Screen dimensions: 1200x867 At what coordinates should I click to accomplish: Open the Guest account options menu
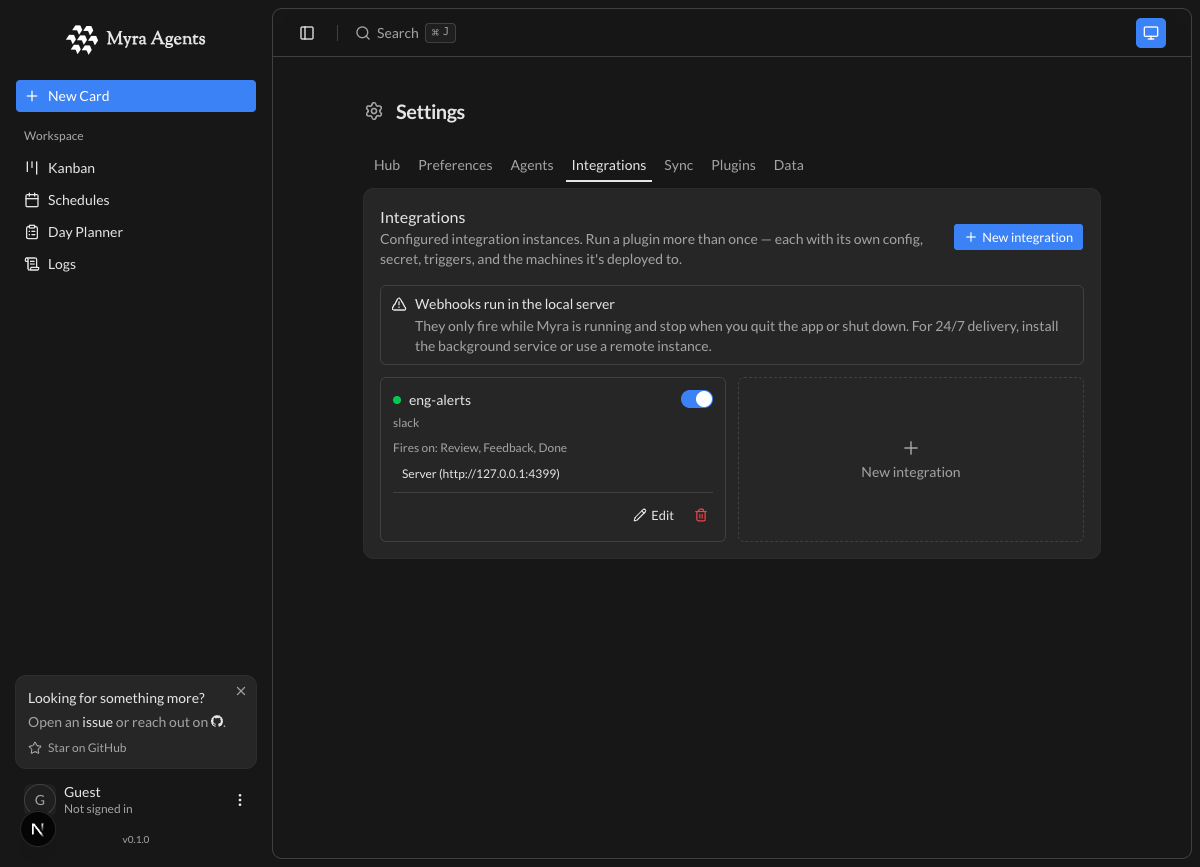240,800
